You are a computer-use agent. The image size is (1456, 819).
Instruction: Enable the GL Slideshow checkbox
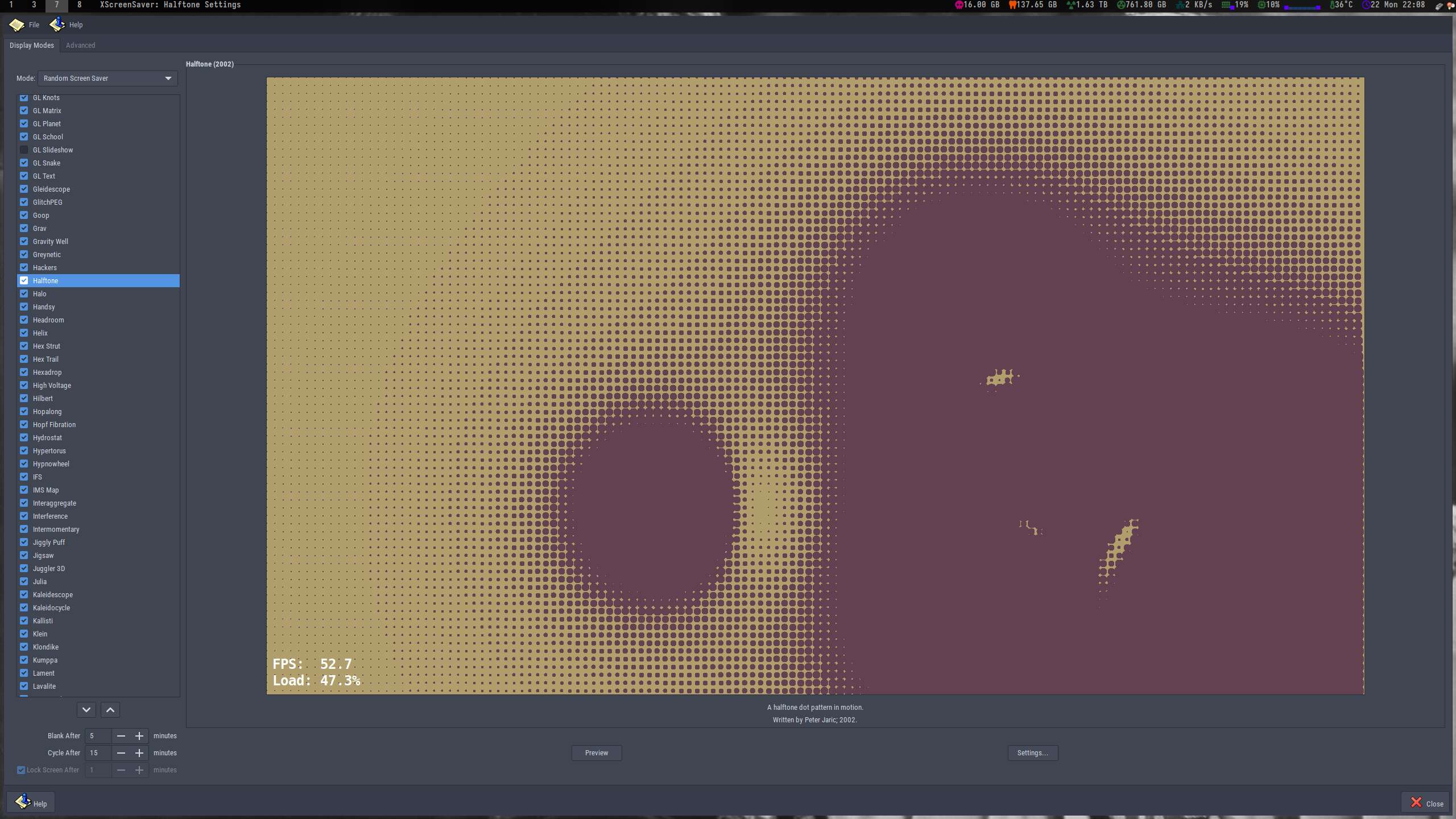tap(24, 150)
